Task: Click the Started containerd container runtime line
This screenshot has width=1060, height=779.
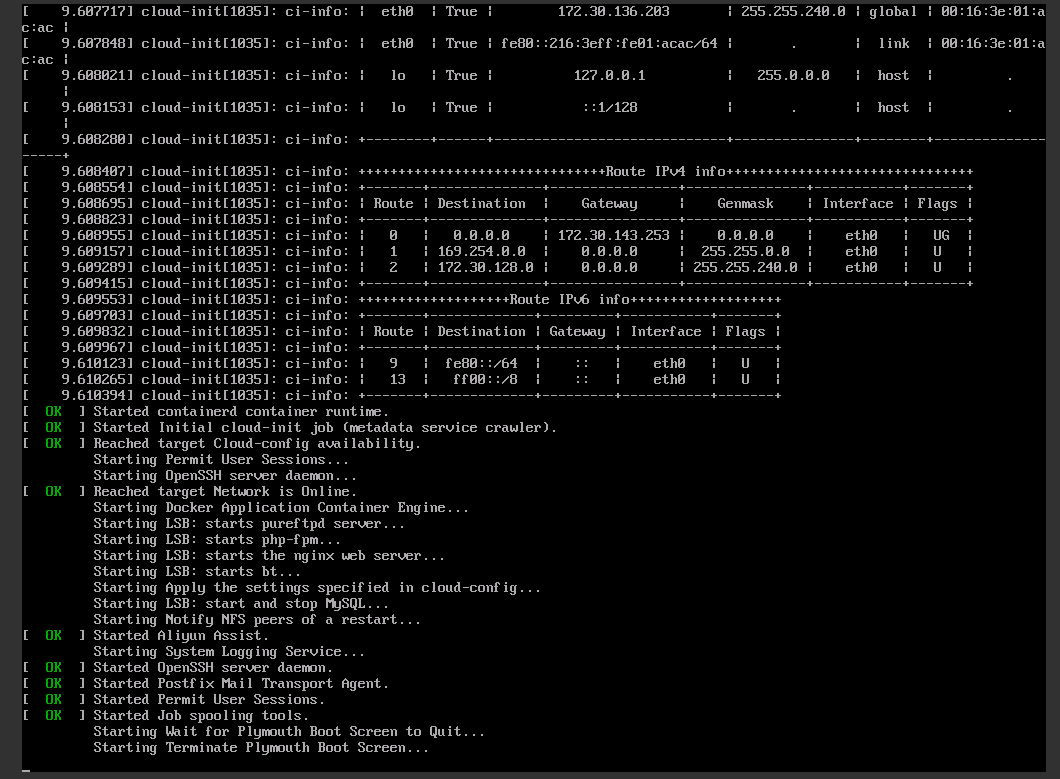Action: [x=241, y=411]
